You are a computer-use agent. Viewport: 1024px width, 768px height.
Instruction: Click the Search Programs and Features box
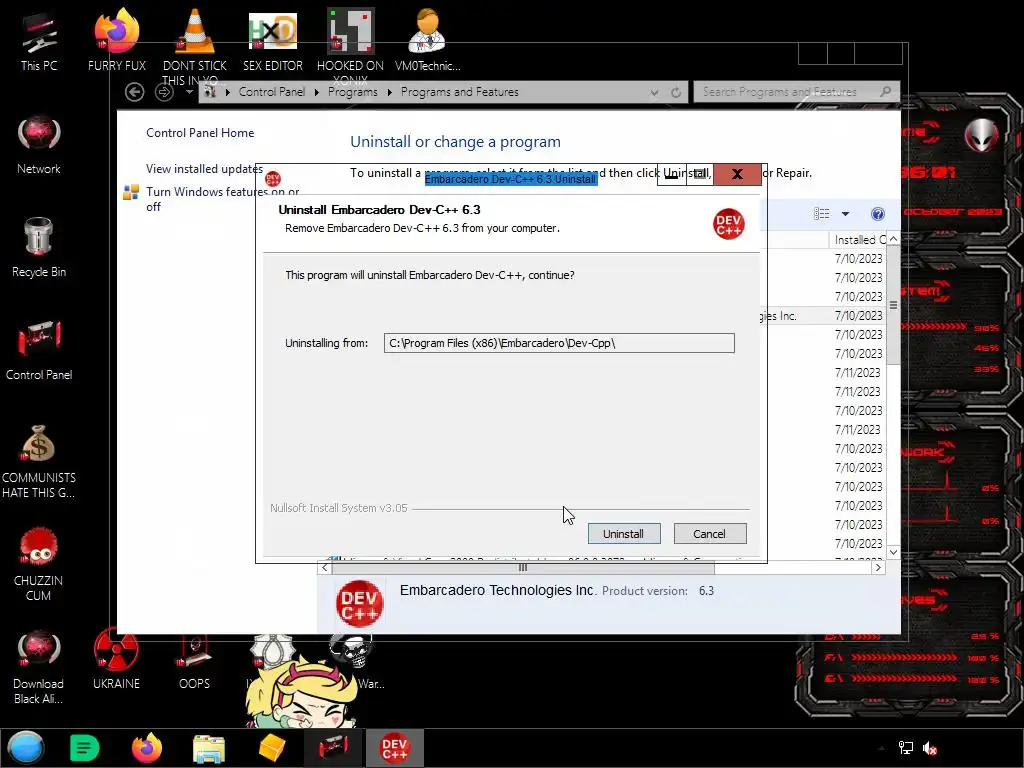pos(797,92)
